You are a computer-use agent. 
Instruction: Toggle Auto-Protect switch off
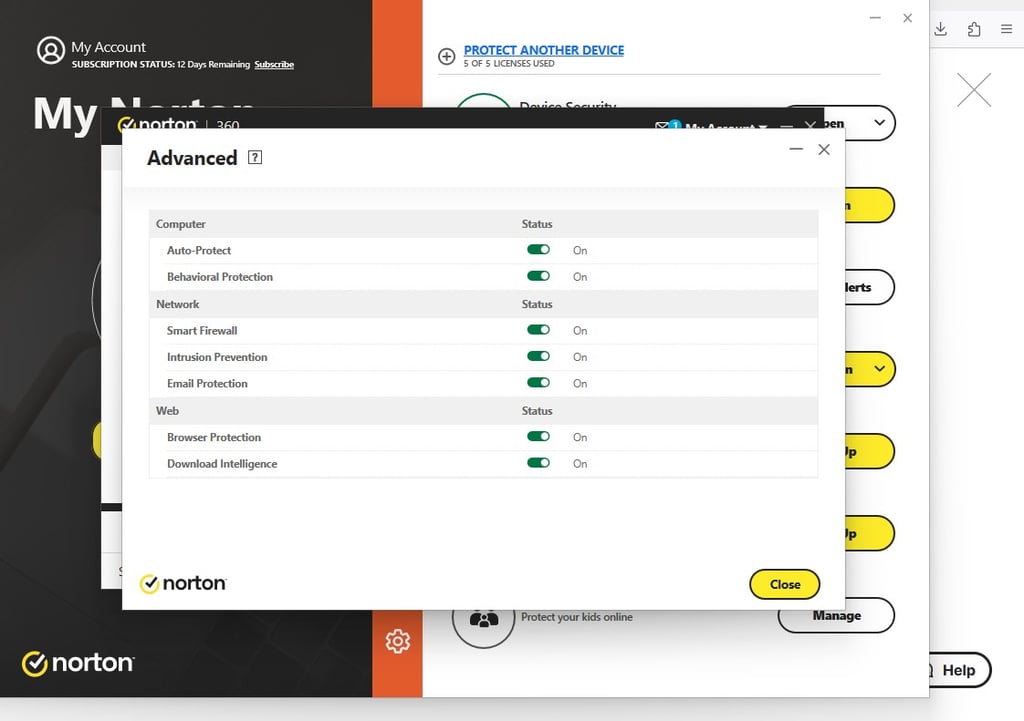[538, 249]
